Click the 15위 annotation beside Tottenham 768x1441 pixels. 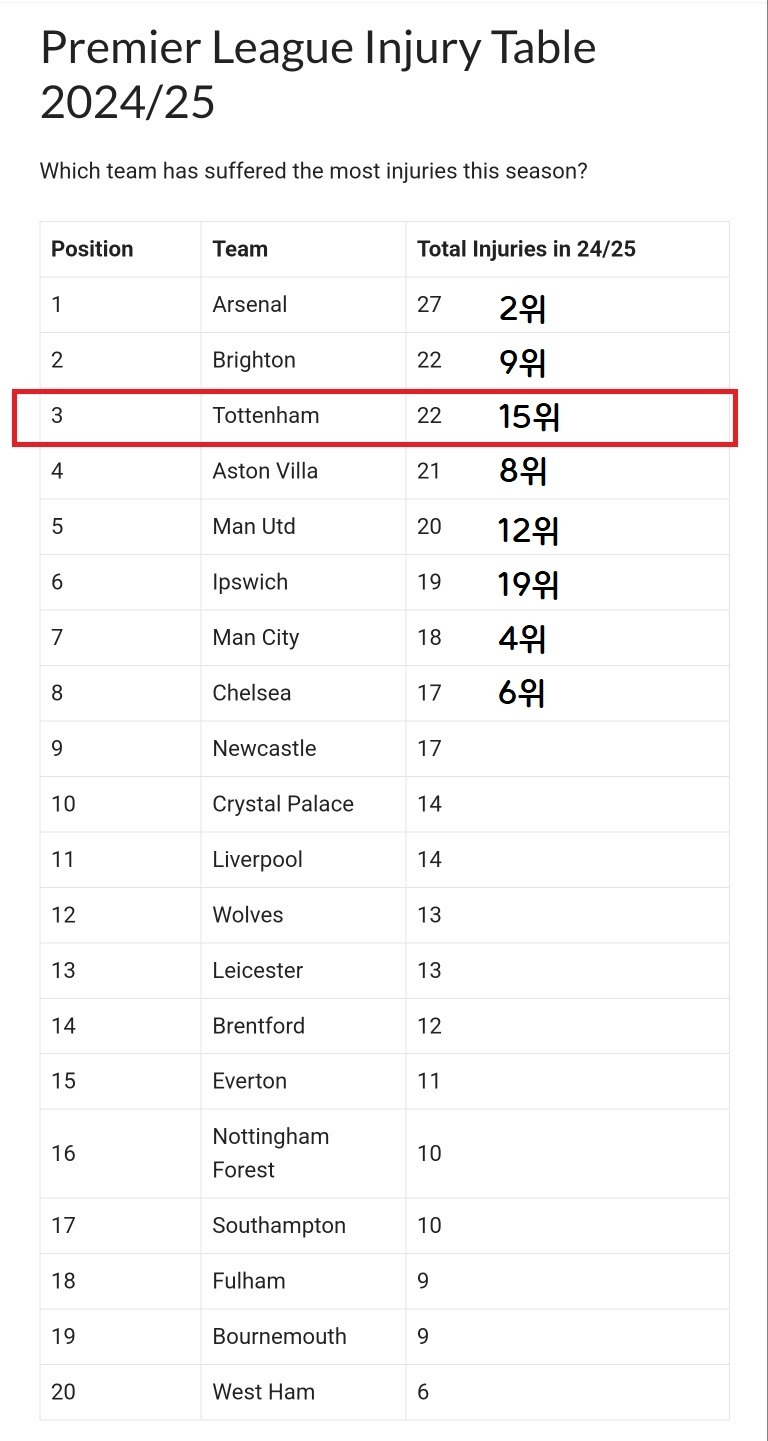point(529,417)
